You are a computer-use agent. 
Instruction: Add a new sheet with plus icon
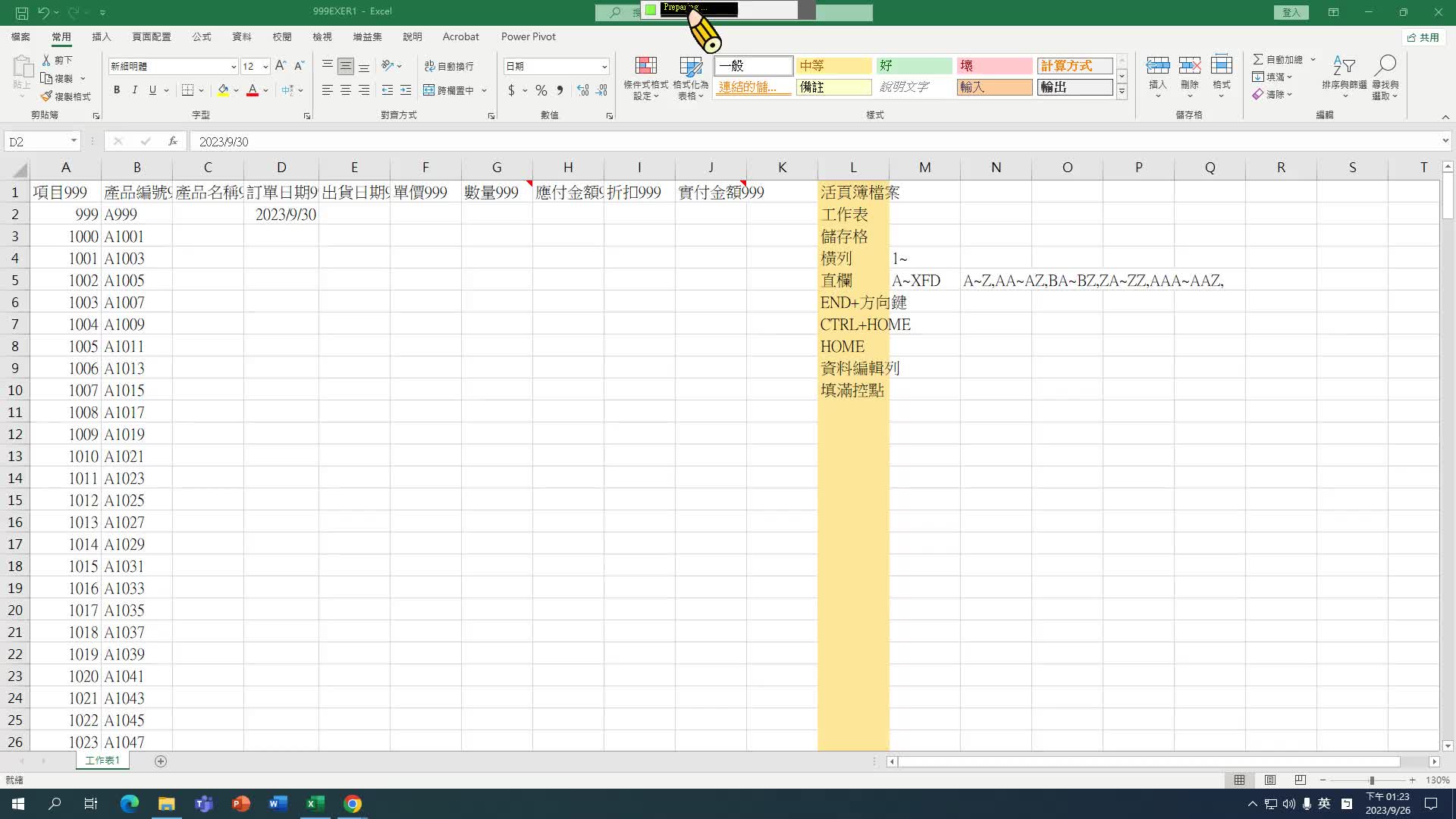pos(161,761)
